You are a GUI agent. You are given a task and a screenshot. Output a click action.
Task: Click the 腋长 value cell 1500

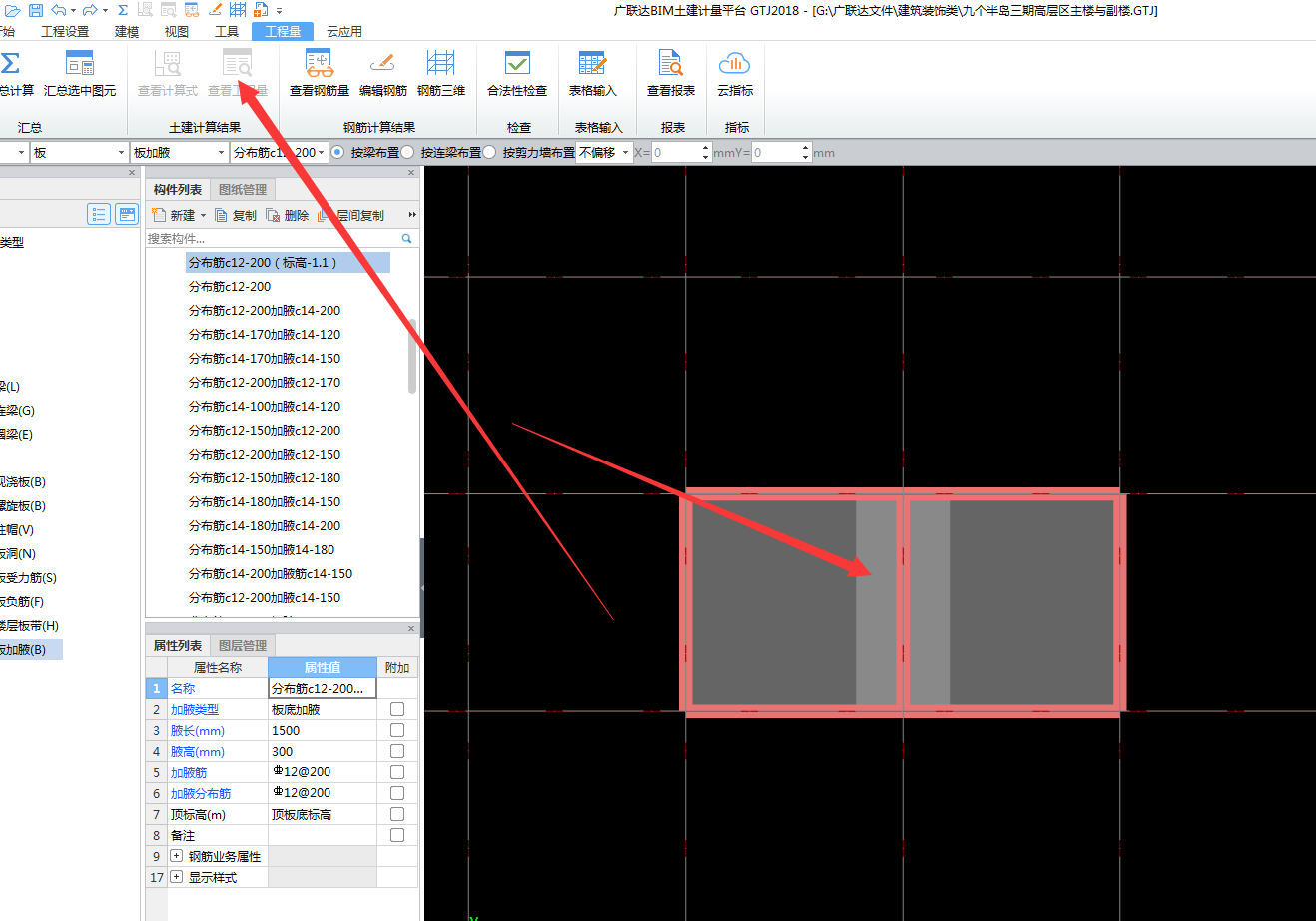pyautogui.click(x=322, y=730)
